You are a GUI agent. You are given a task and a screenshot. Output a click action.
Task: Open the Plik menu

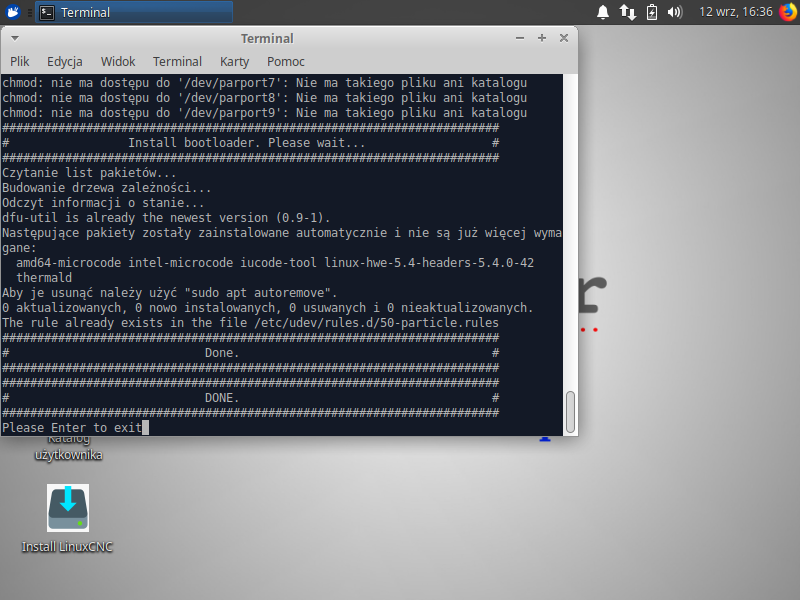click(20, 61)
